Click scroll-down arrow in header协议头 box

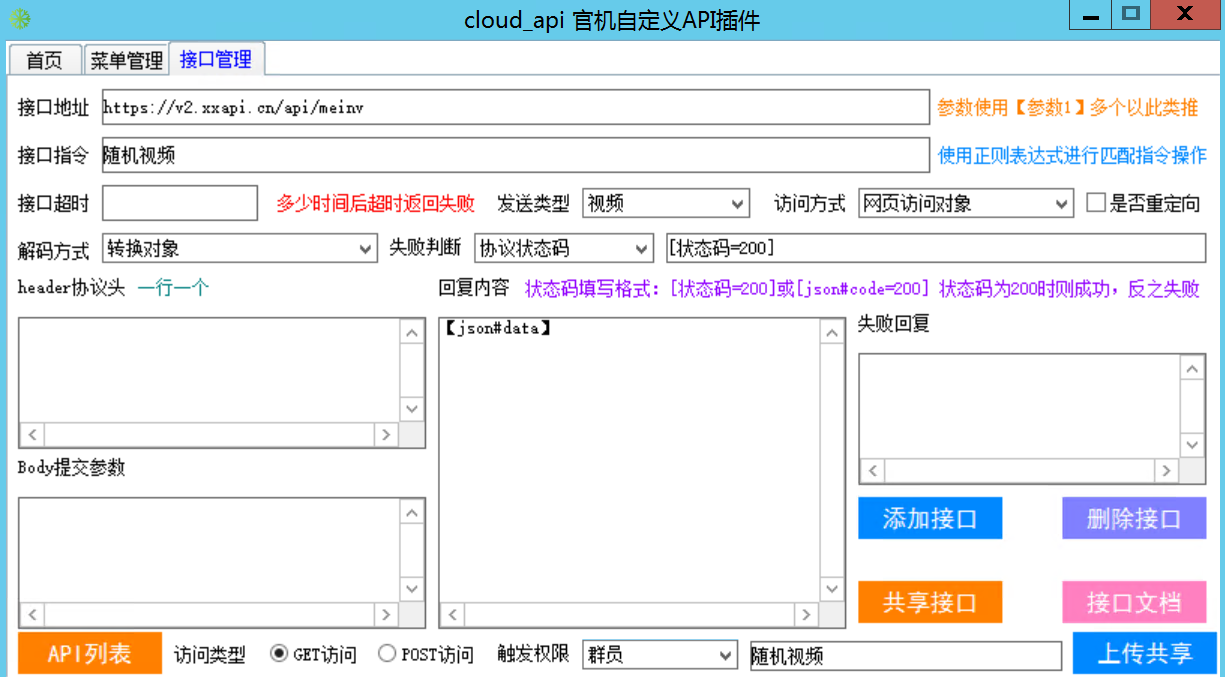point(412,408)
